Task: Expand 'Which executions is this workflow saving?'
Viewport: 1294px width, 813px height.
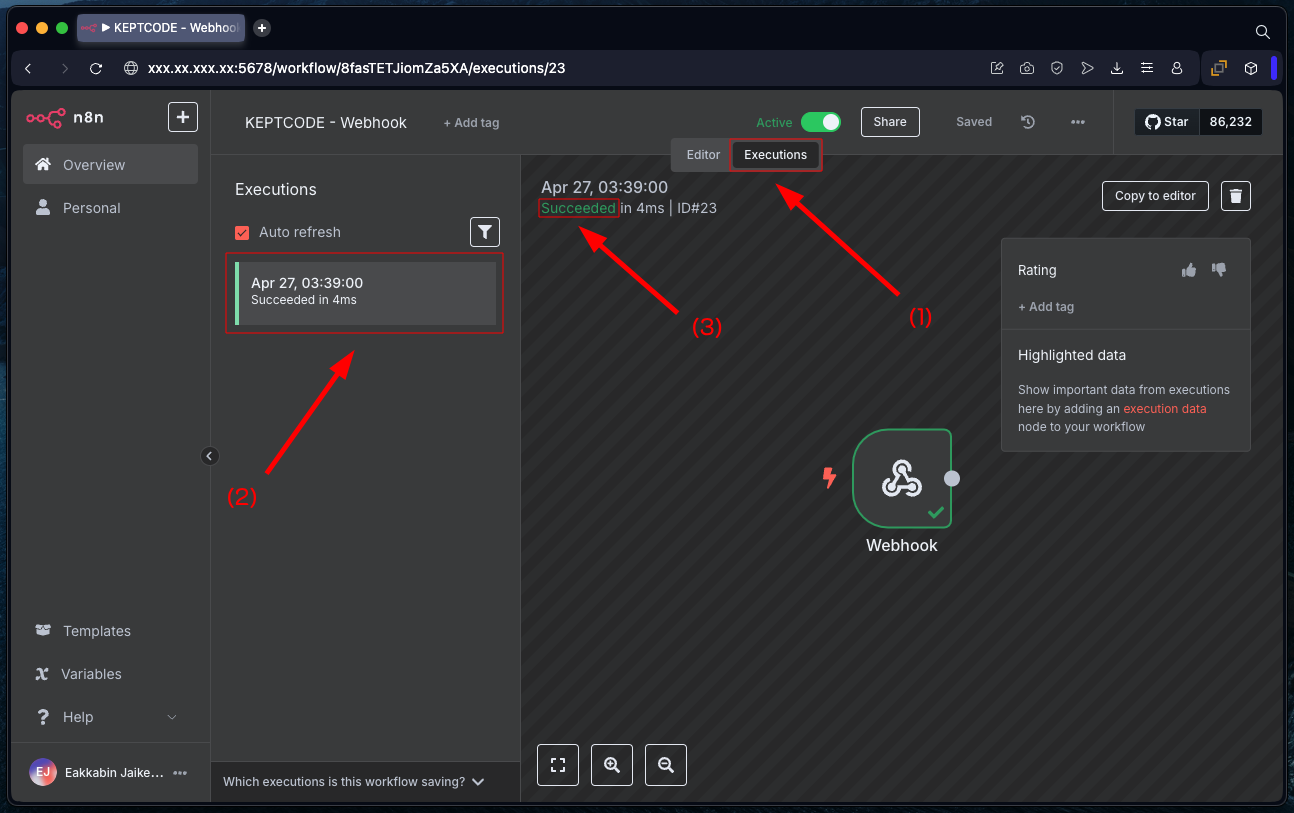Action: (354, 782)
